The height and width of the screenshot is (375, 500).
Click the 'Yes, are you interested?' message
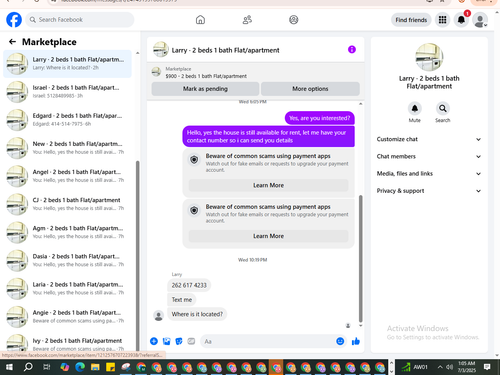point(320,118)
